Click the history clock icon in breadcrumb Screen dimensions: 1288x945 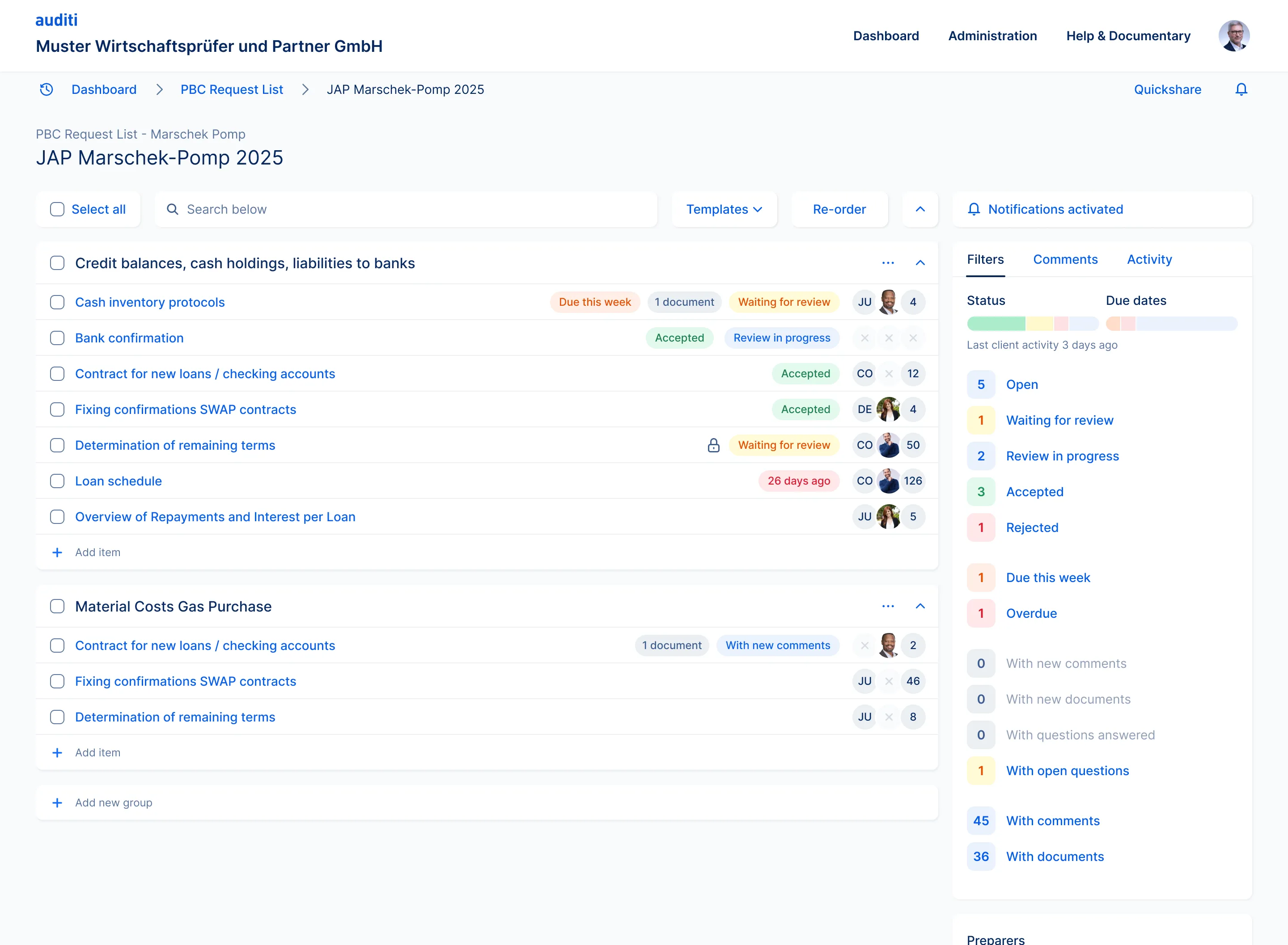point(47,89)
